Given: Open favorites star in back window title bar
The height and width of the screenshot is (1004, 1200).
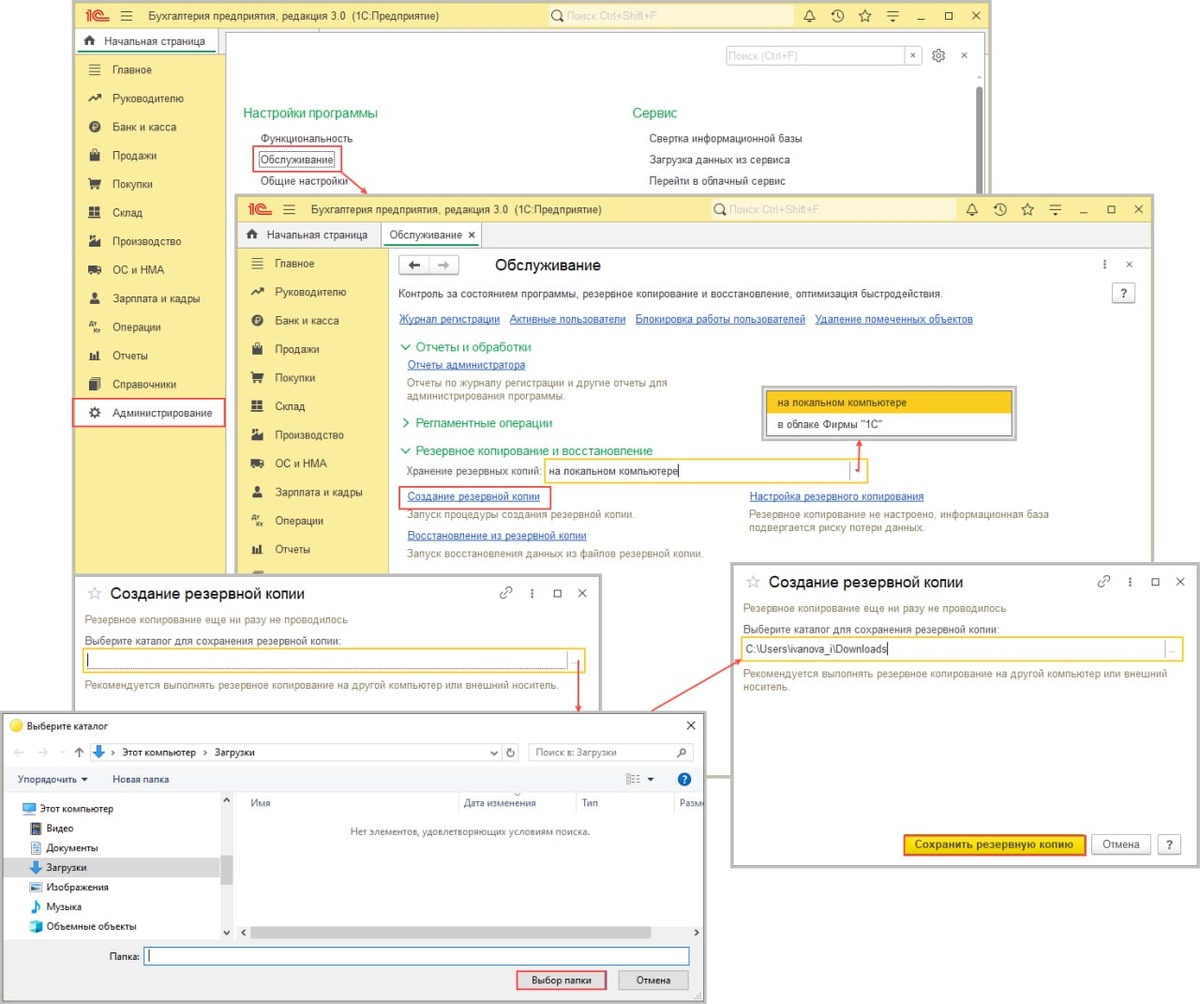Looking at the screenshot, I should 865,16.
